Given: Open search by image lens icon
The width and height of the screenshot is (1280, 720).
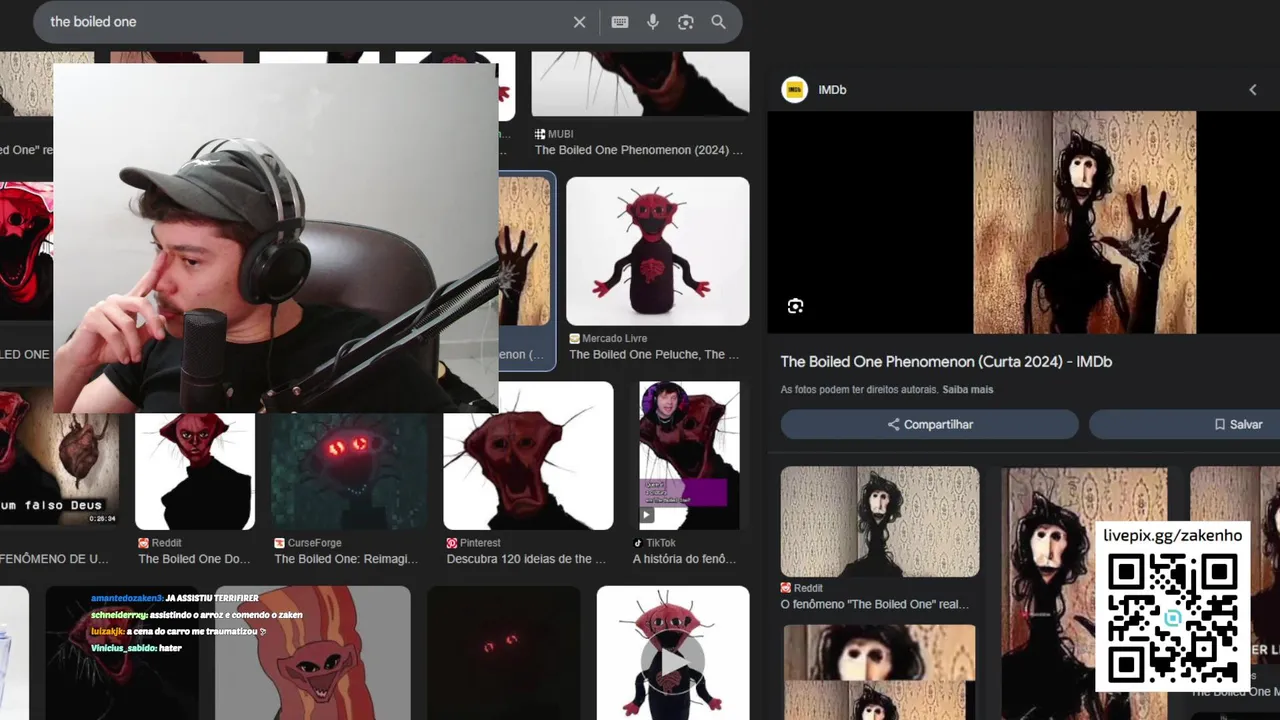Looking at the screenshot, I should tap(686, 22).
